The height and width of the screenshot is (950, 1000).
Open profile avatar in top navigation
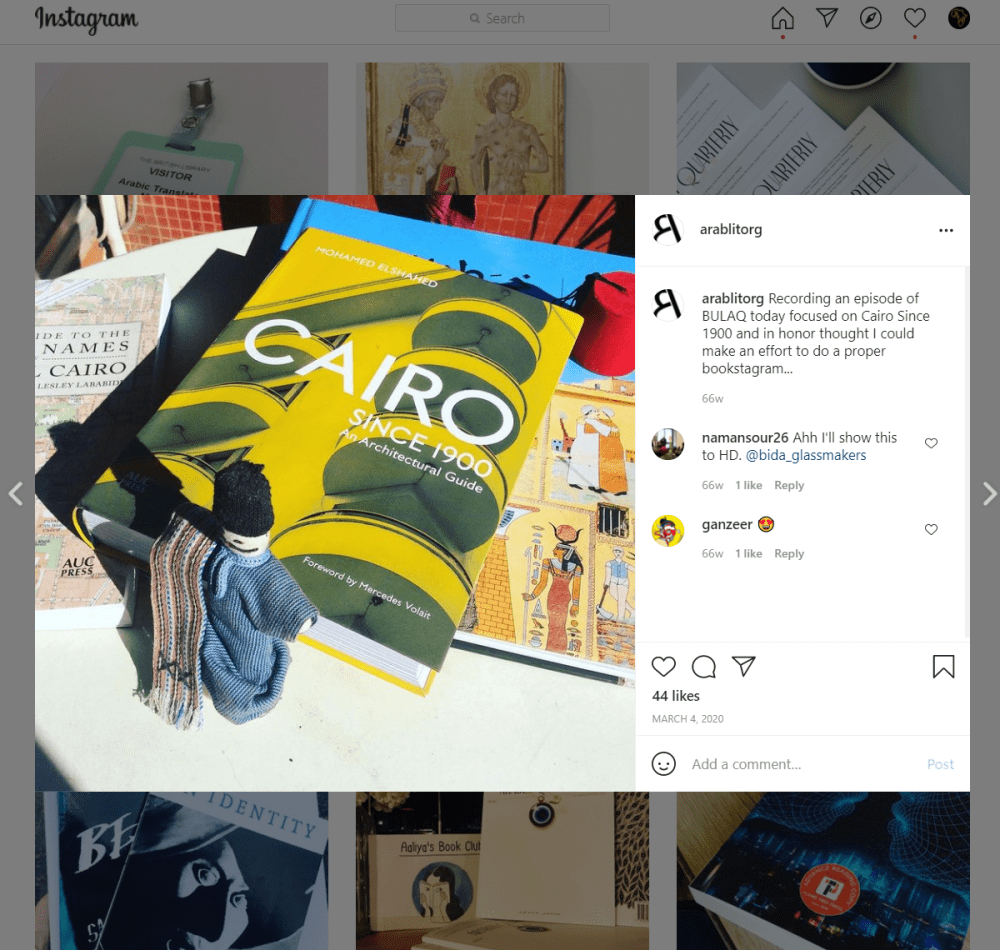tap(959, 18)
